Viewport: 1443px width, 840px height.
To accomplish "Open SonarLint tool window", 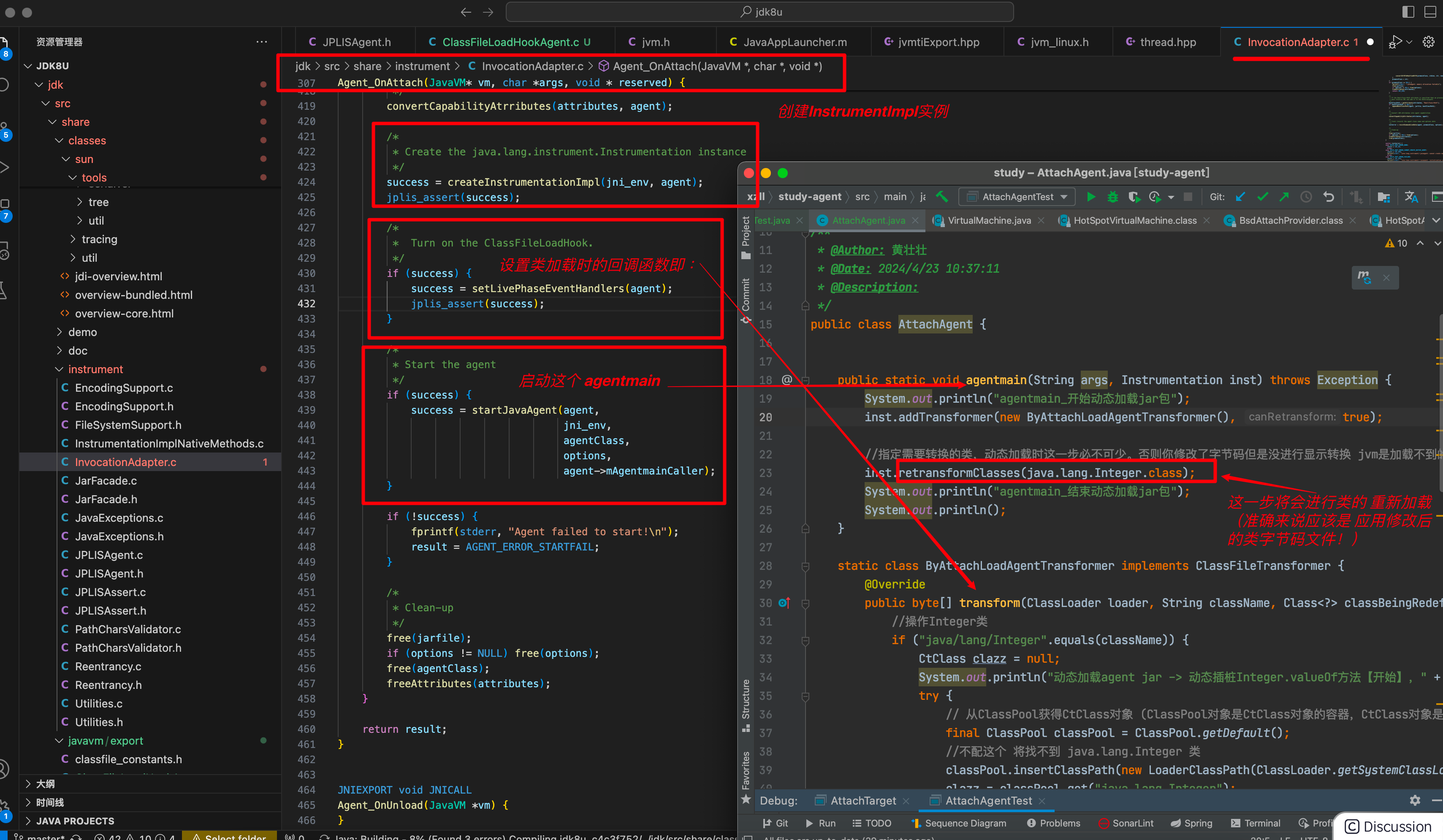I will (x=1126, y=823).
